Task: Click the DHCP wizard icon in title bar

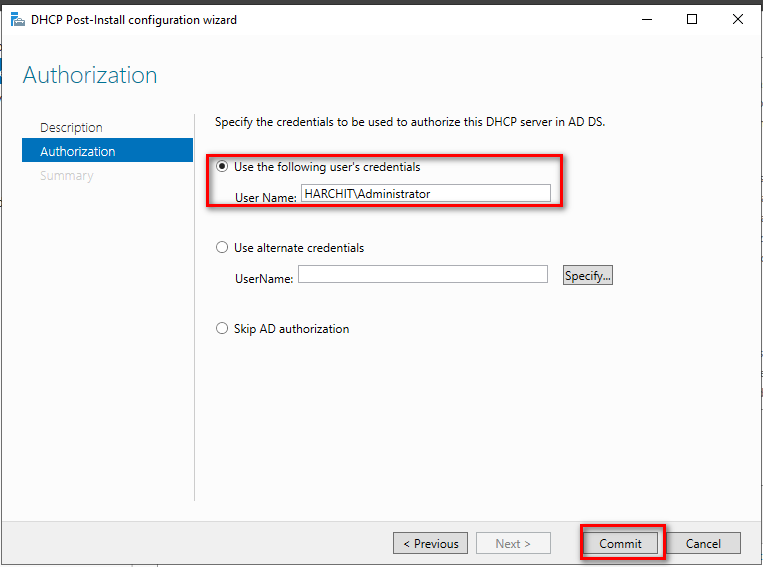Action: pos(18,20)
